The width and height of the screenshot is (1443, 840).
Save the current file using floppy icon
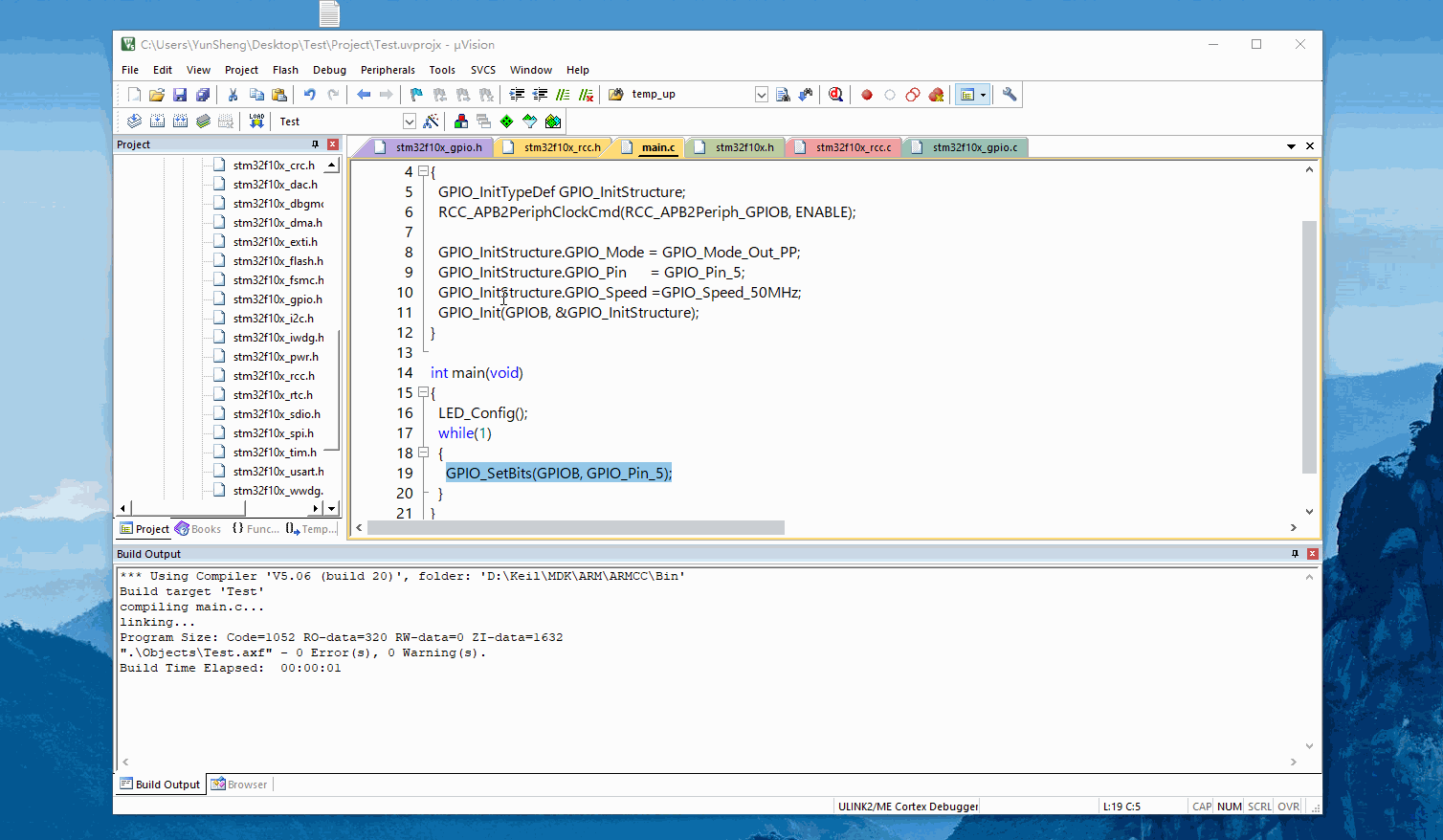pos(180,95)
